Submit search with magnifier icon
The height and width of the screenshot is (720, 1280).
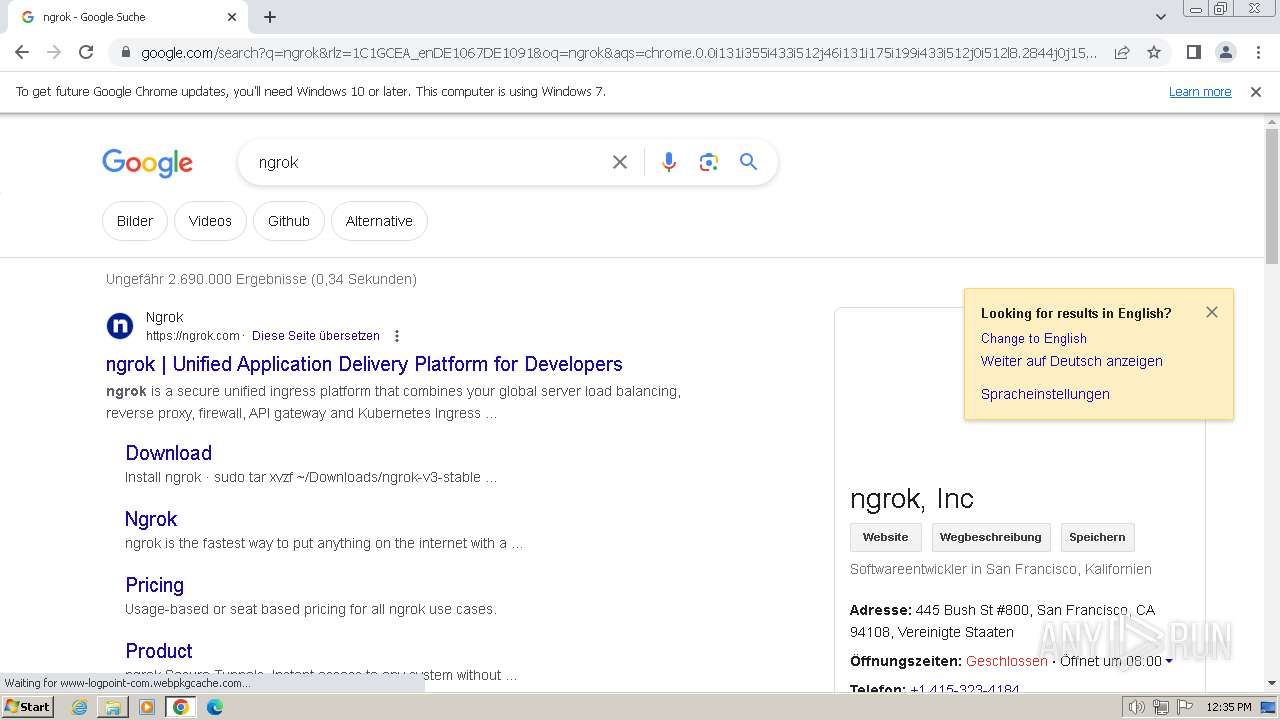point(748,162)
